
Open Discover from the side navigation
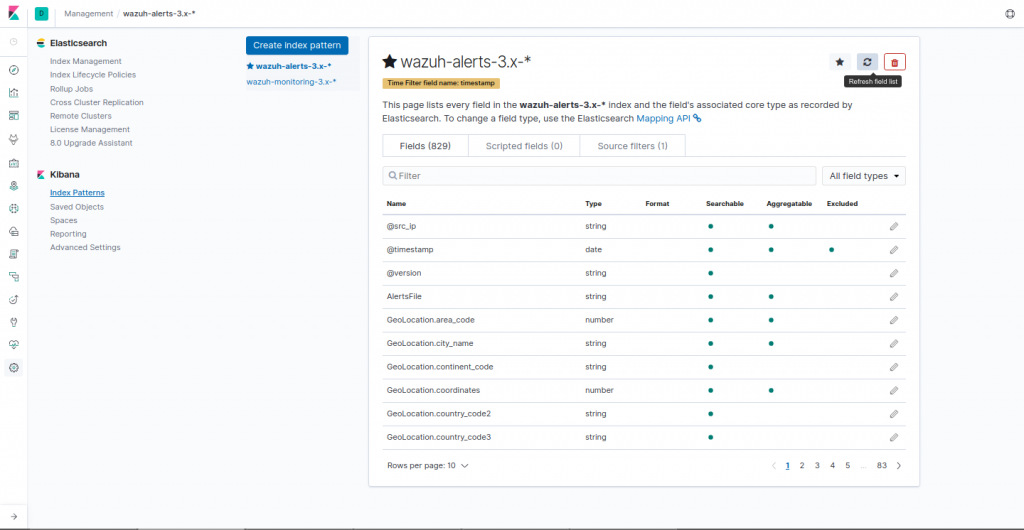[x=14, y=70]
